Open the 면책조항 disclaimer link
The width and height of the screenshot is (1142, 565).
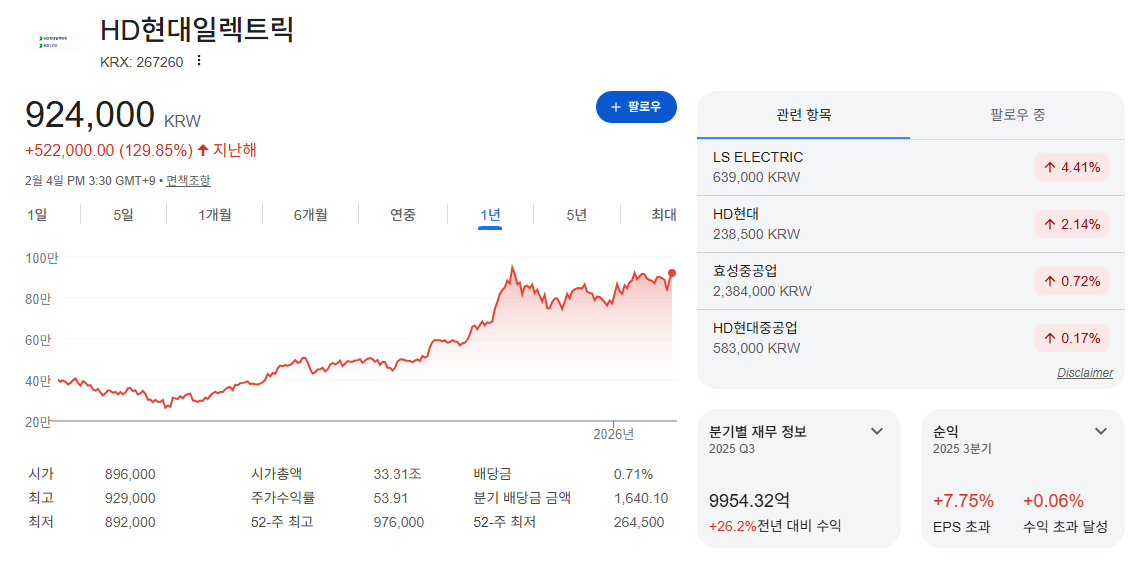tap(189, 181)
